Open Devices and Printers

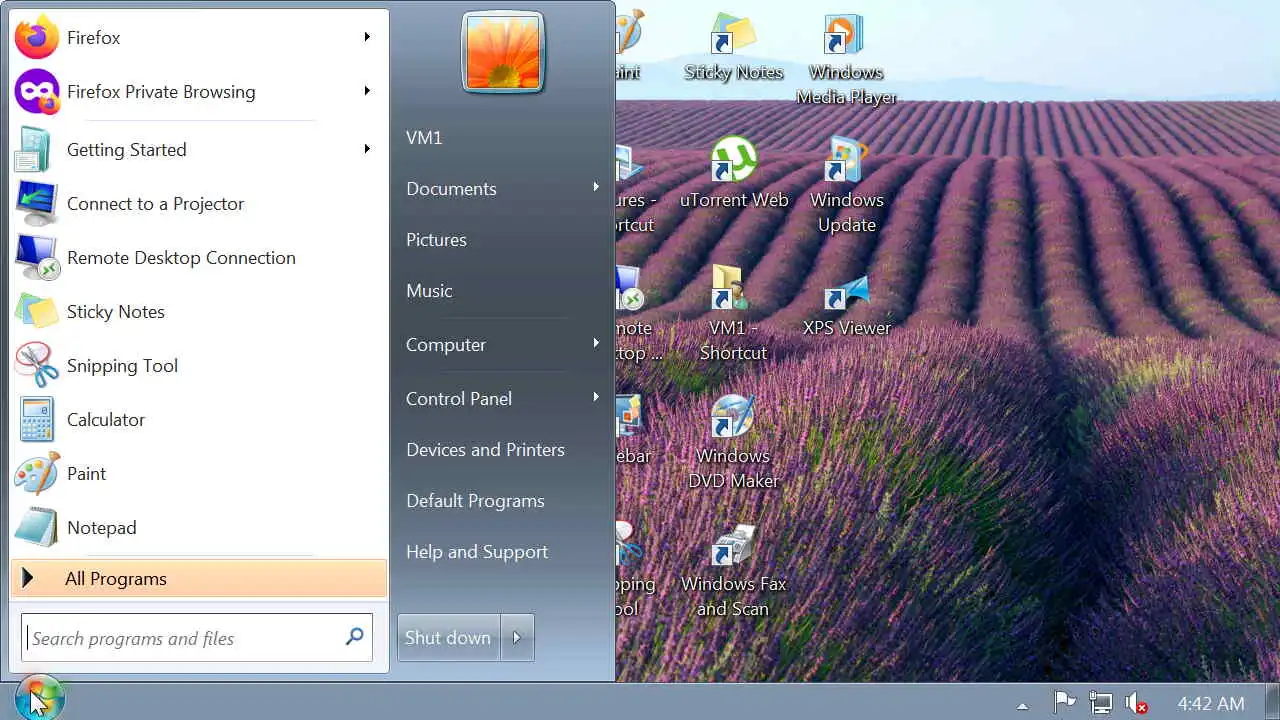tap(485, 450)
